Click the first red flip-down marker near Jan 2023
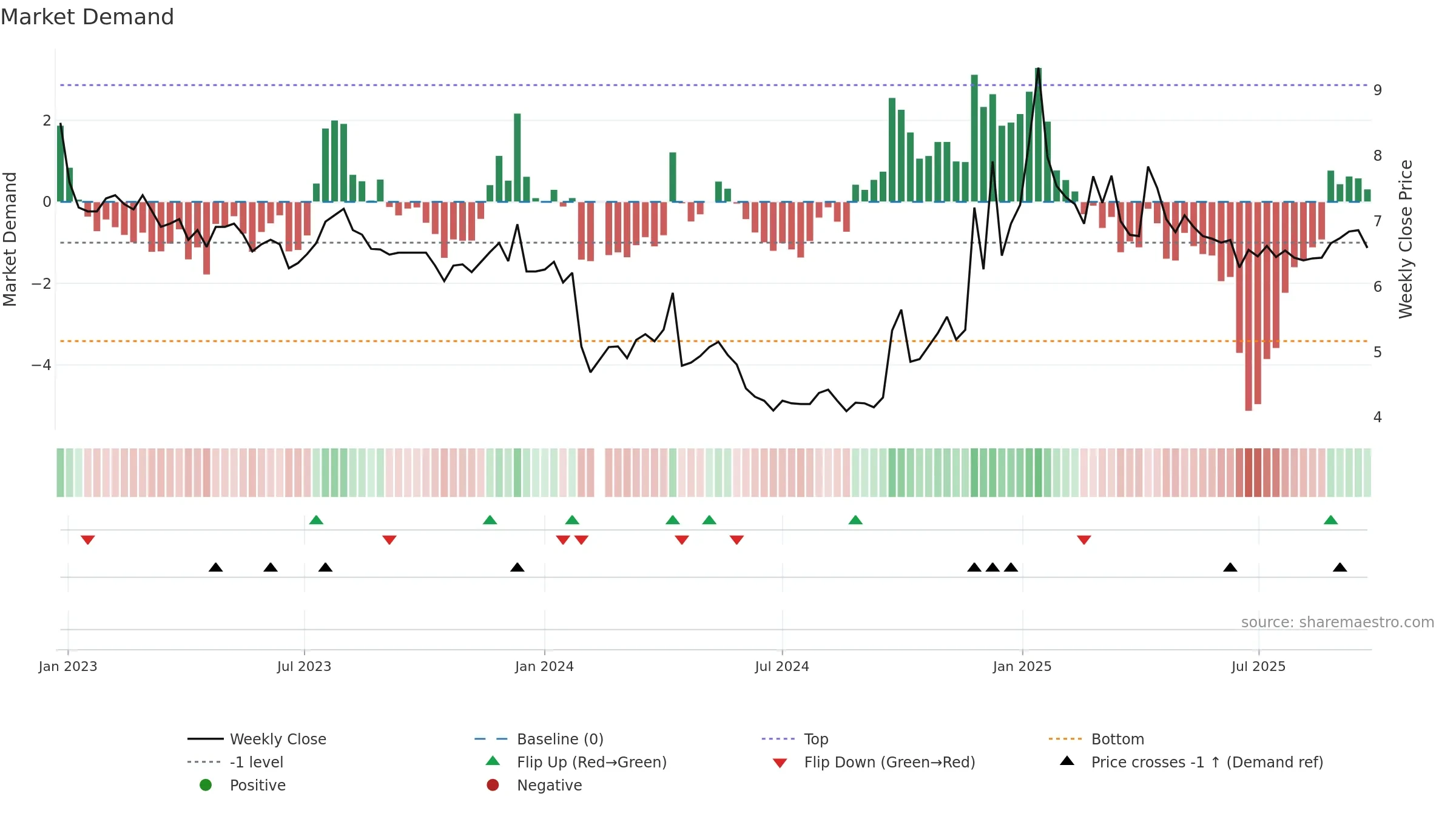This screenshot has width=1456, height=819. click(x=87, y=540)
